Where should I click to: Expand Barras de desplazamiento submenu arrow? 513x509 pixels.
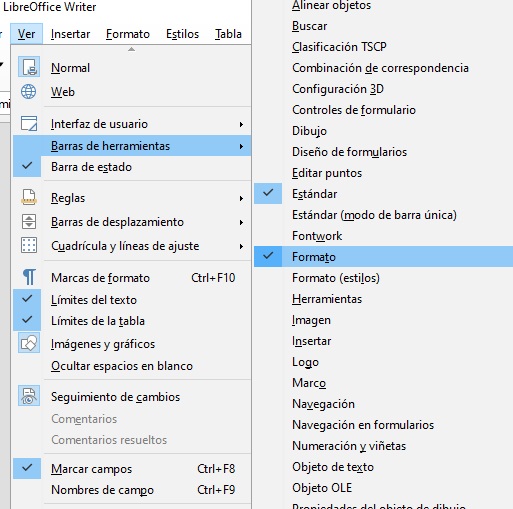[x=241, y=222]
